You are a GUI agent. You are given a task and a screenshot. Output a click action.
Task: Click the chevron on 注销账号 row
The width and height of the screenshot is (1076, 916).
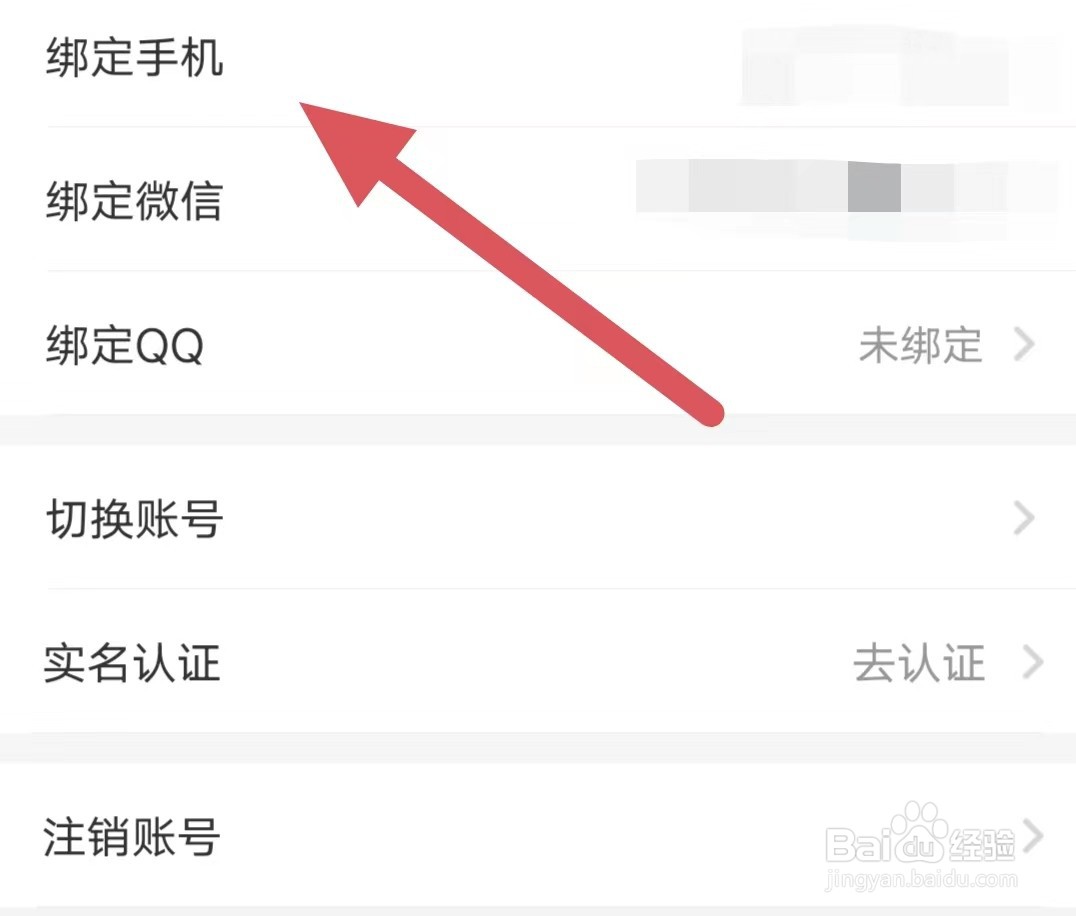(1033, 835)
